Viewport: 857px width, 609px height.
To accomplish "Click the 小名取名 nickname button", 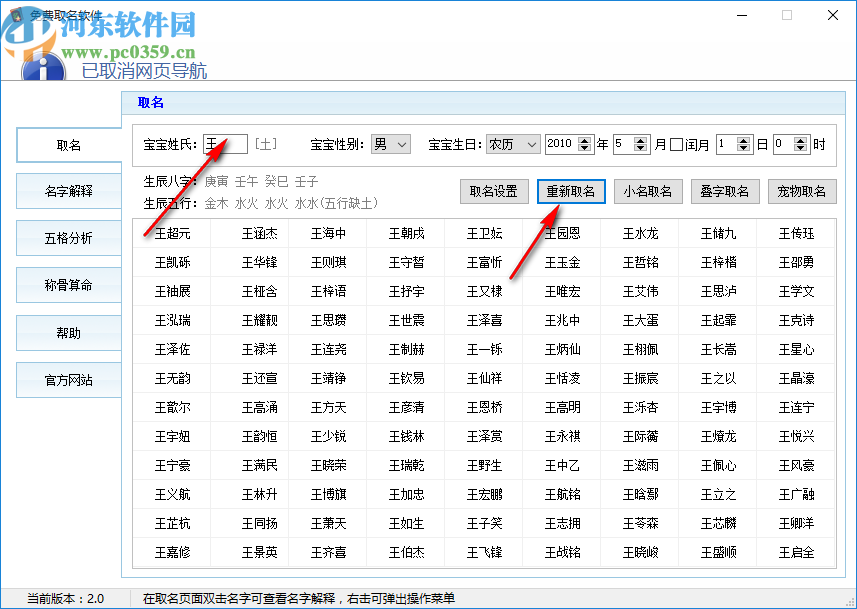I will coord(648,191).
